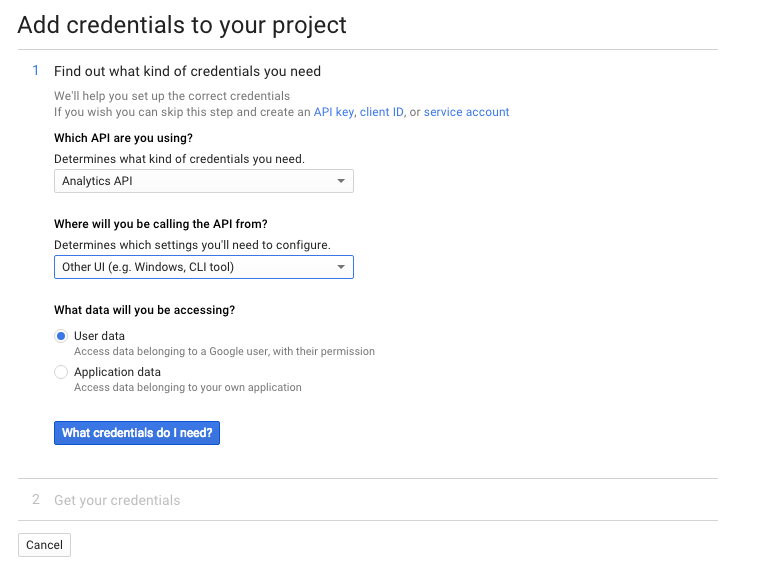The width and height of the screenshot is (770, 575).
Task: Click the API key link
Action: pos(334,112)
